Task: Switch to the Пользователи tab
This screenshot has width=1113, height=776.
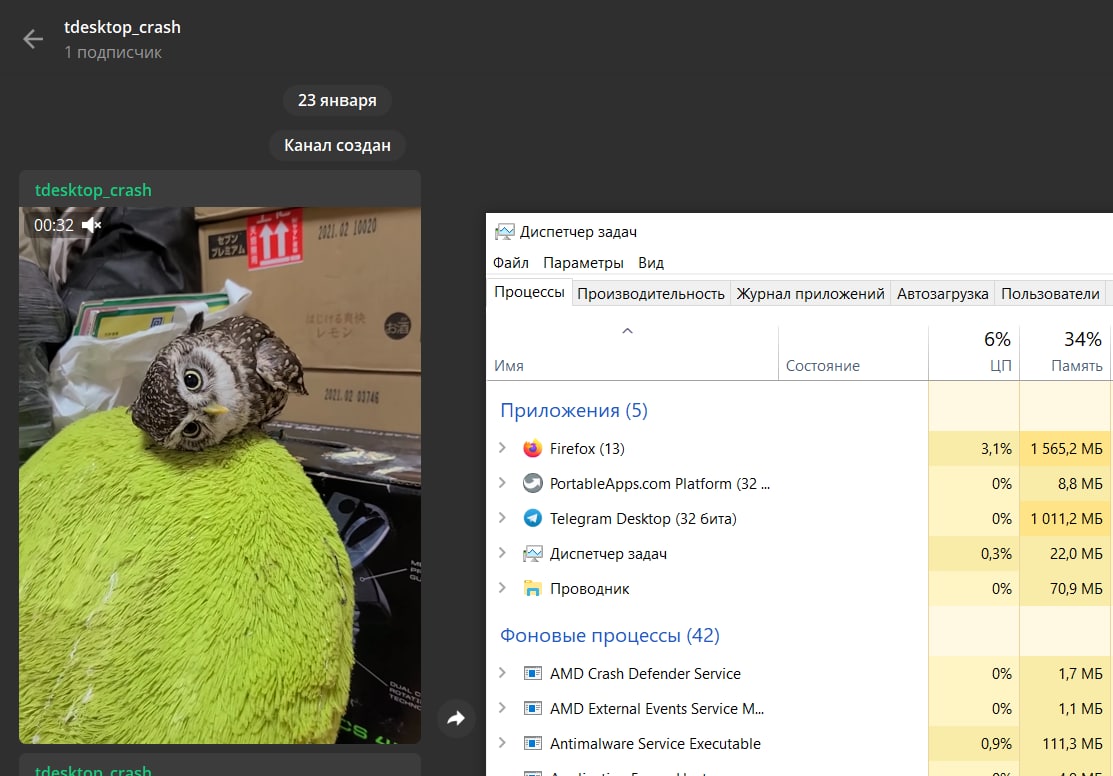Action: click(x=1051, y=294)
